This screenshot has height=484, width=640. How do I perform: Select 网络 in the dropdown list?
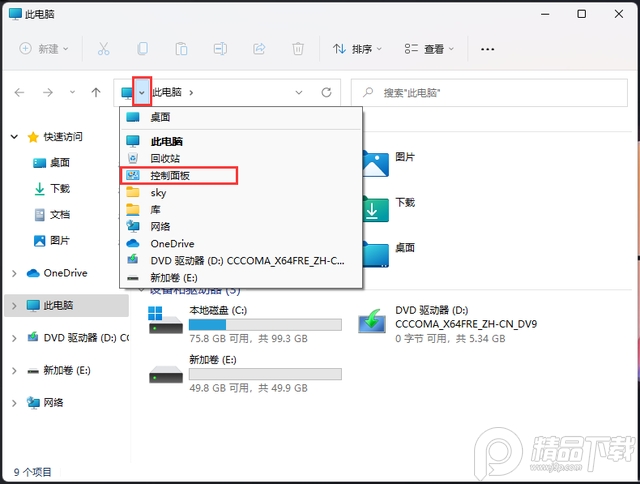coord(241,226)
